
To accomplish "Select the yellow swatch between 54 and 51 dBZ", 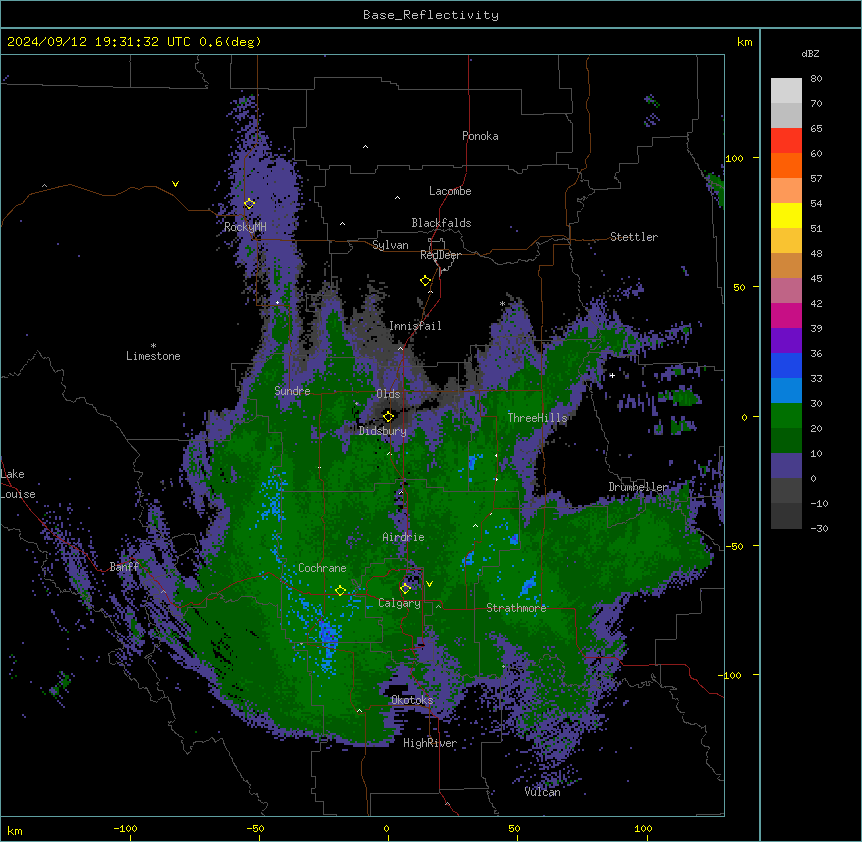I will [x=786, y=215].
